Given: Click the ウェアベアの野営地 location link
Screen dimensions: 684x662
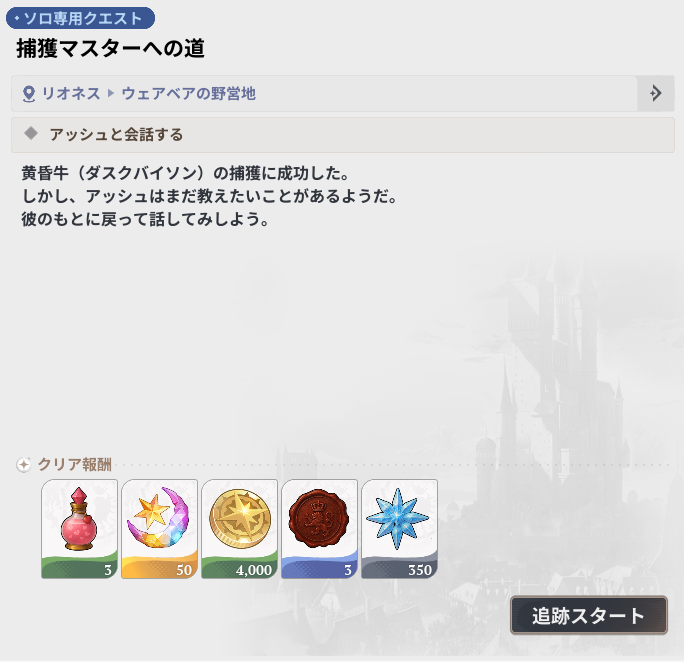Looking at the screenshot, I should coord(188,93).
